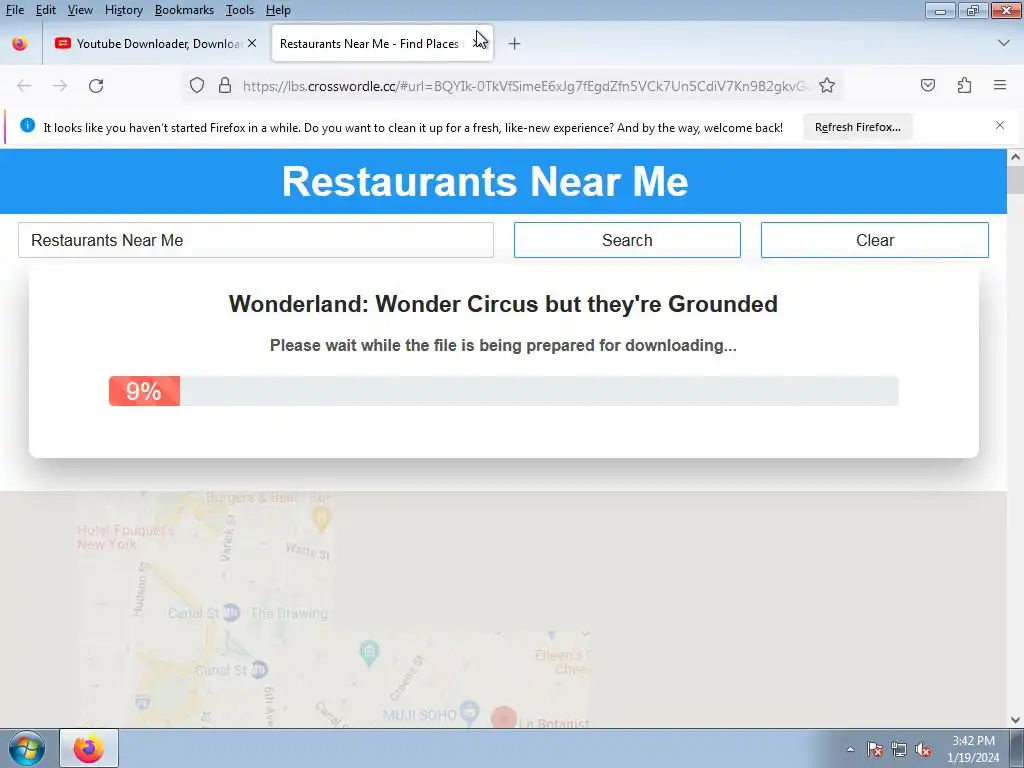
Task: Click the Refresh Firefox... button
Action: (857, 127)
